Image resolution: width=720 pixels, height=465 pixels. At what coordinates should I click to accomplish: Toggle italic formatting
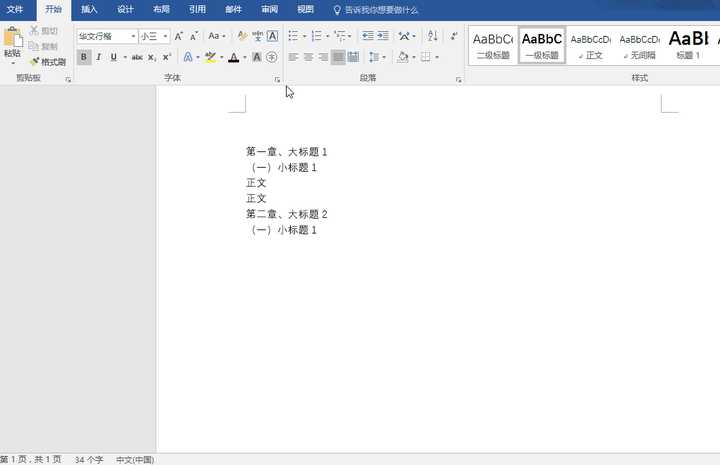point(98,57)
